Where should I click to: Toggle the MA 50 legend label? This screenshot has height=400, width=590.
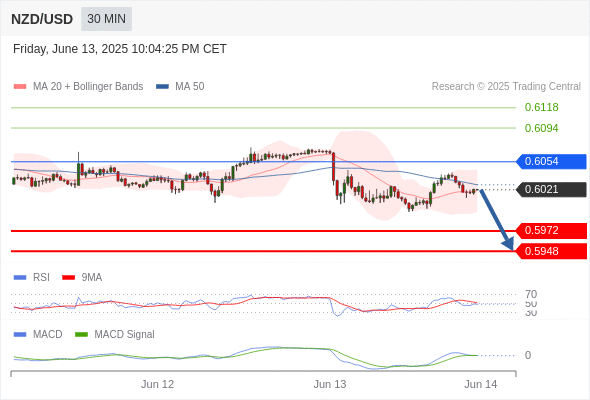[x=190, y=87]
